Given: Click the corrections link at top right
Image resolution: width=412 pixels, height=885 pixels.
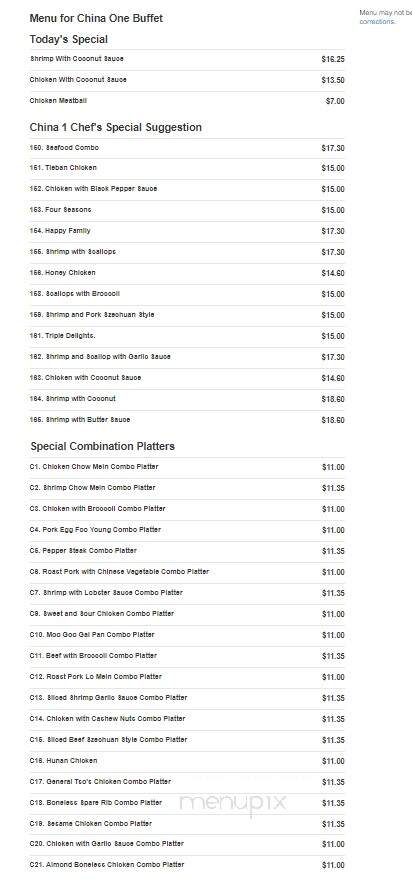Looking at the screenshot, I should point(377,21).
